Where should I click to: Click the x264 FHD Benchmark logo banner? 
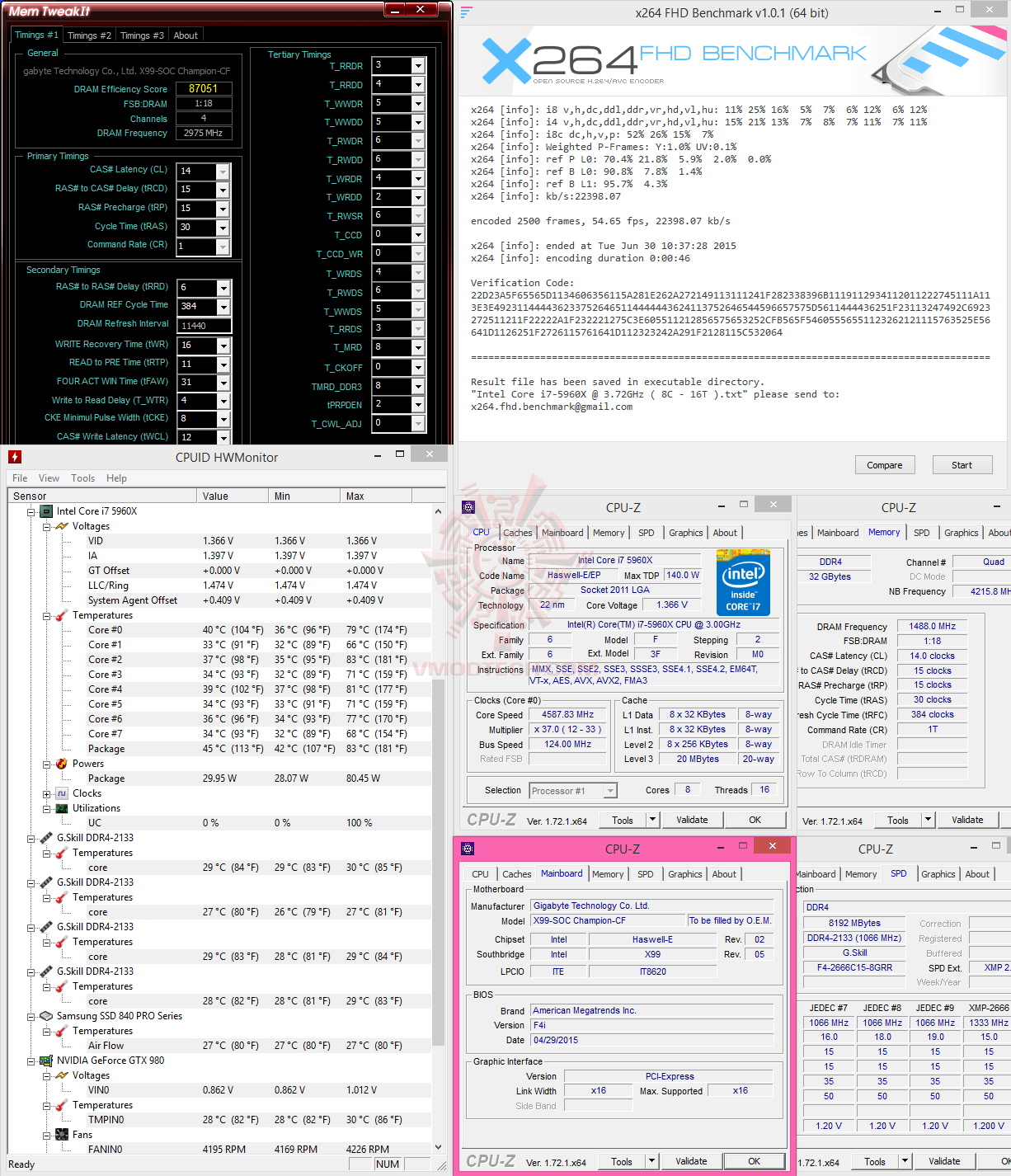click(x=733, y=61)
